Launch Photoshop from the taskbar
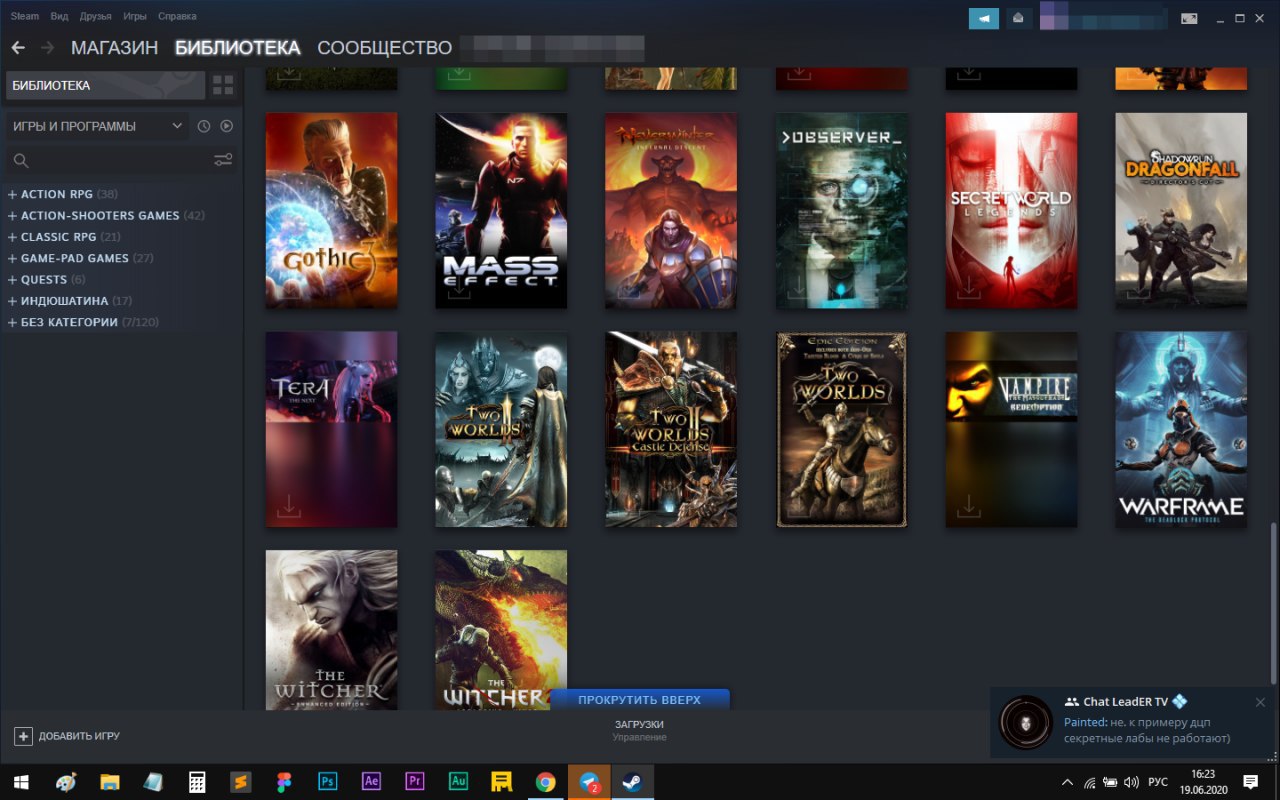Screen dimensions: 1280x800 pos(327,781)
